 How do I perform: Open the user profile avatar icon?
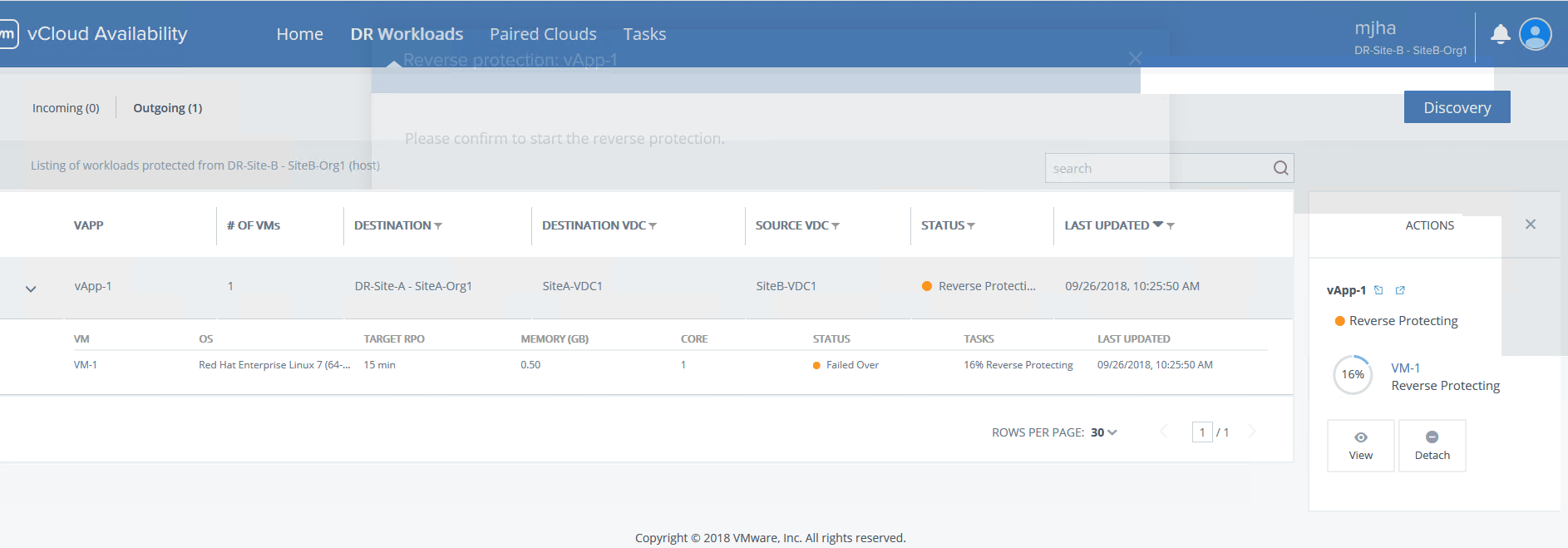[1535, 34]
